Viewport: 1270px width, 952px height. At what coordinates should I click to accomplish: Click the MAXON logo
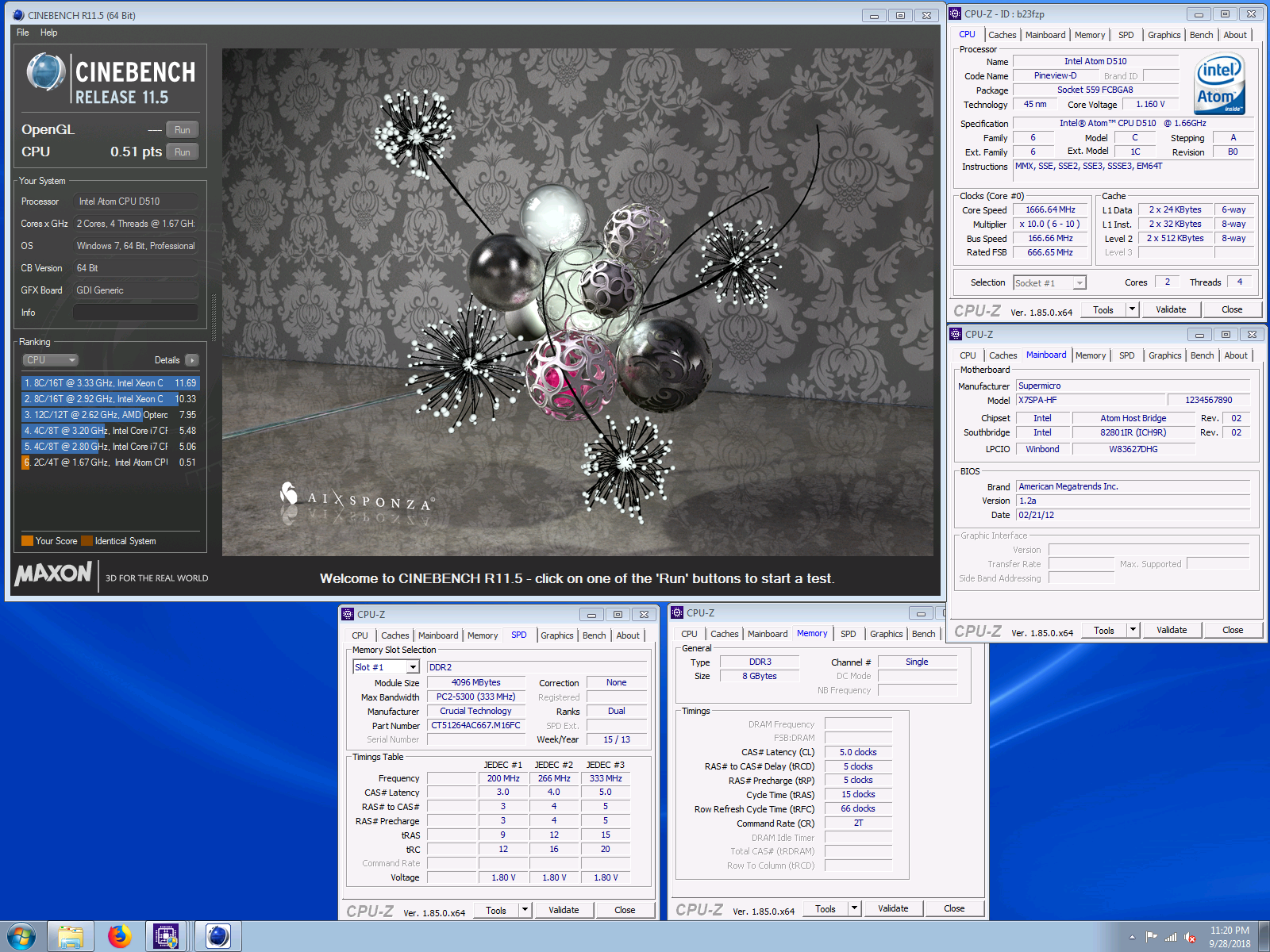(x=53, y=574)
